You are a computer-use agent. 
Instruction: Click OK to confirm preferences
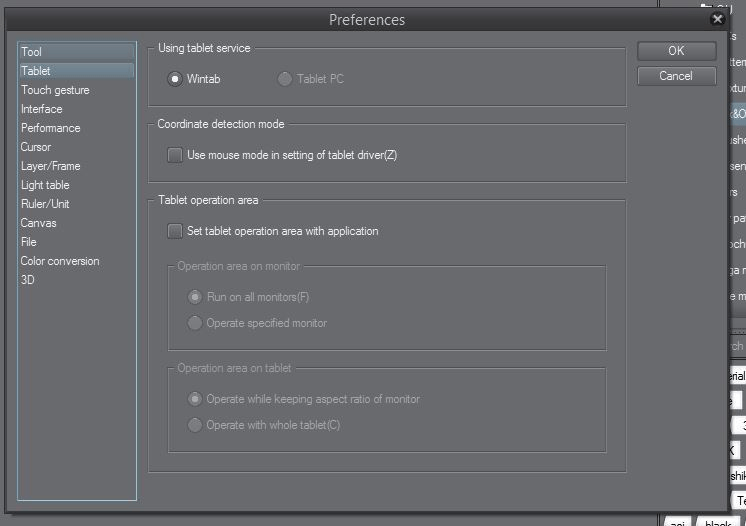coord(676,51)
